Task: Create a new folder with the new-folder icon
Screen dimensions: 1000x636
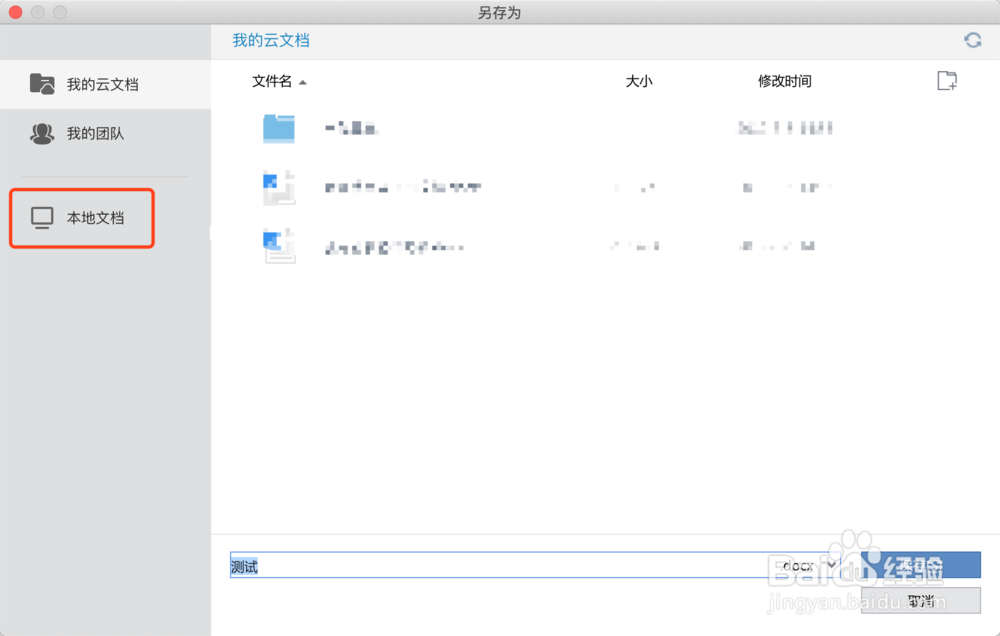Action: pyautogui.click(x=946, y=81)
